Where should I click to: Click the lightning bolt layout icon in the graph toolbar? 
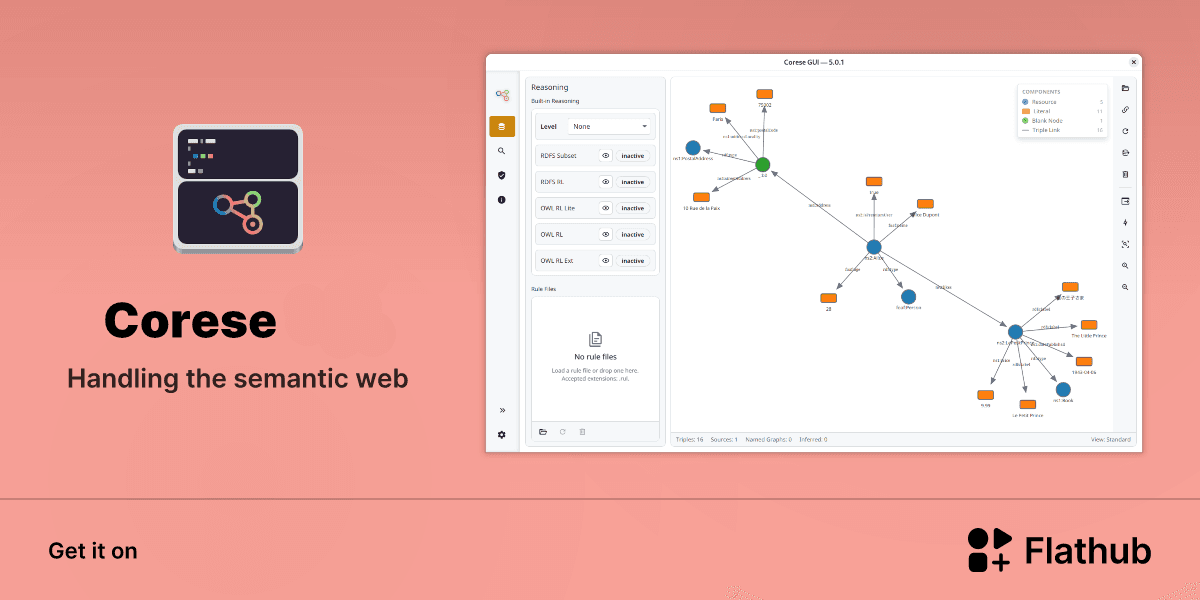pyautogui.click(x=1126, y=223)
